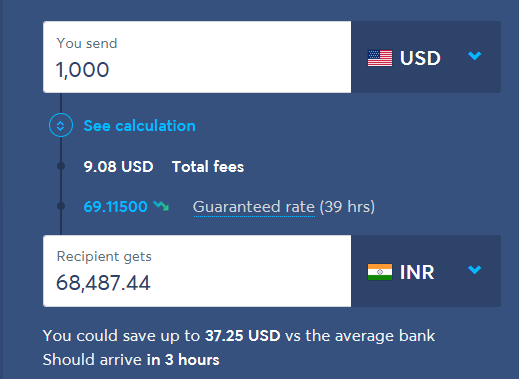The image size is (519, 379).
Task: Click the green rate trend arrow icon
Action: [x=161, y=206]
